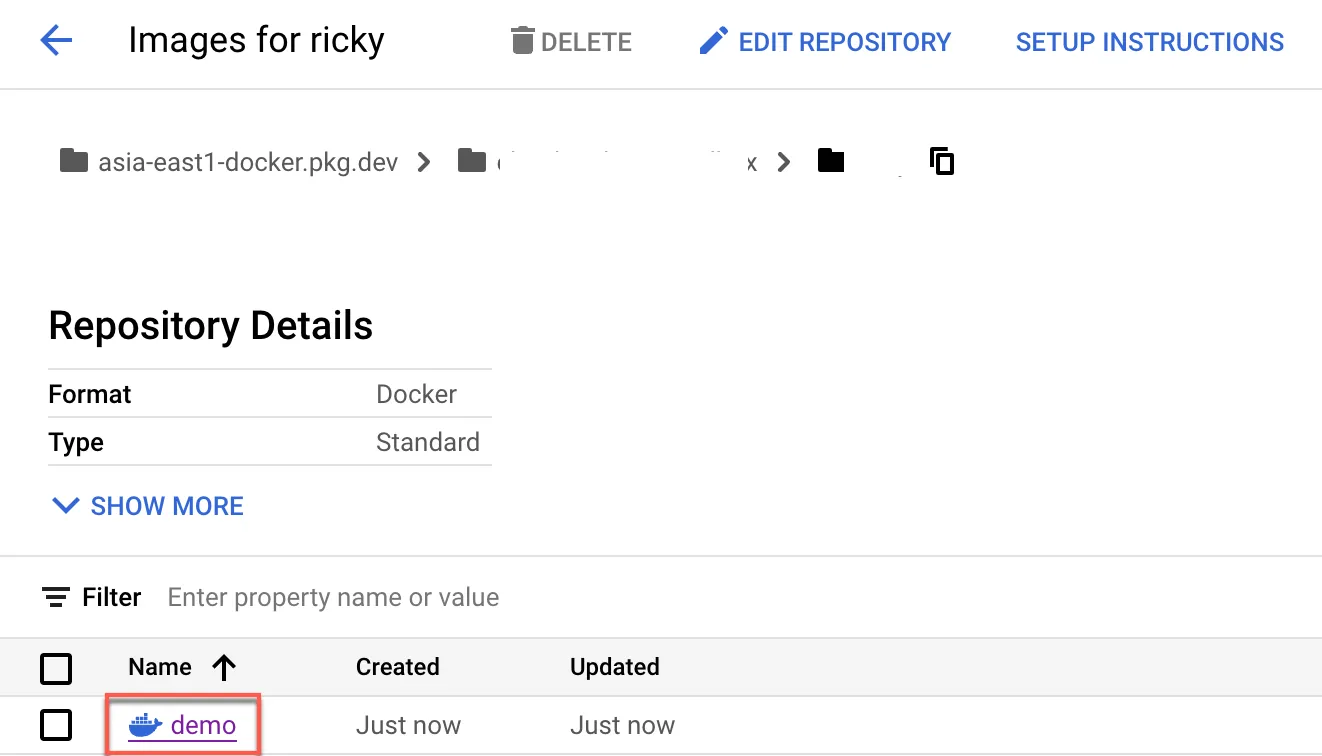This screenshot has height=756, width=1322.
Task: Open the demo image link
Action: click(204, 725)
